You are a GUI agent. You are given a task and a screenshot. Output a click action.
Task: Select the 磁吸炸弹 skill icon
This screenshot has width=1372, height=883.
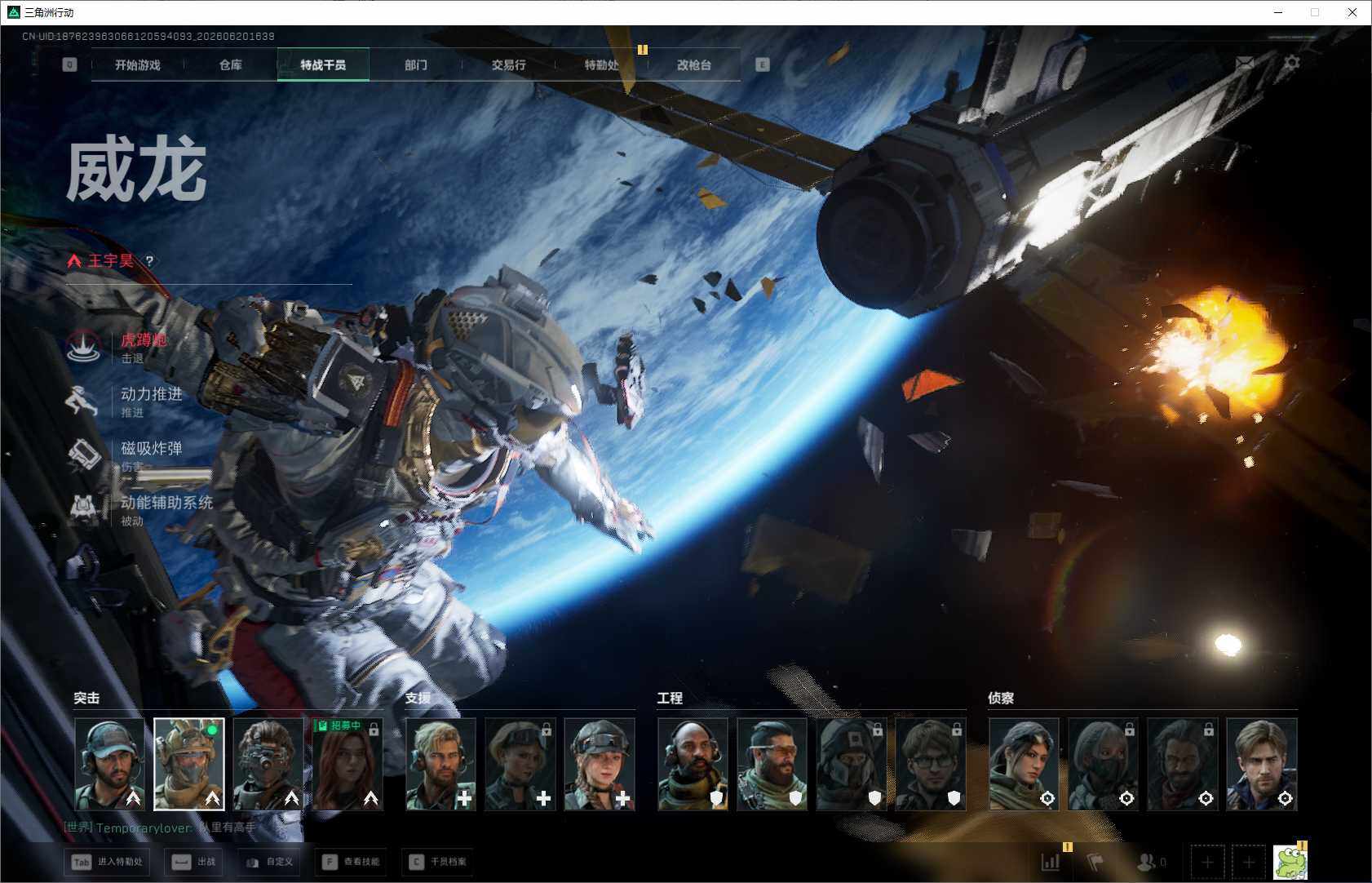(x=83, y=455)
